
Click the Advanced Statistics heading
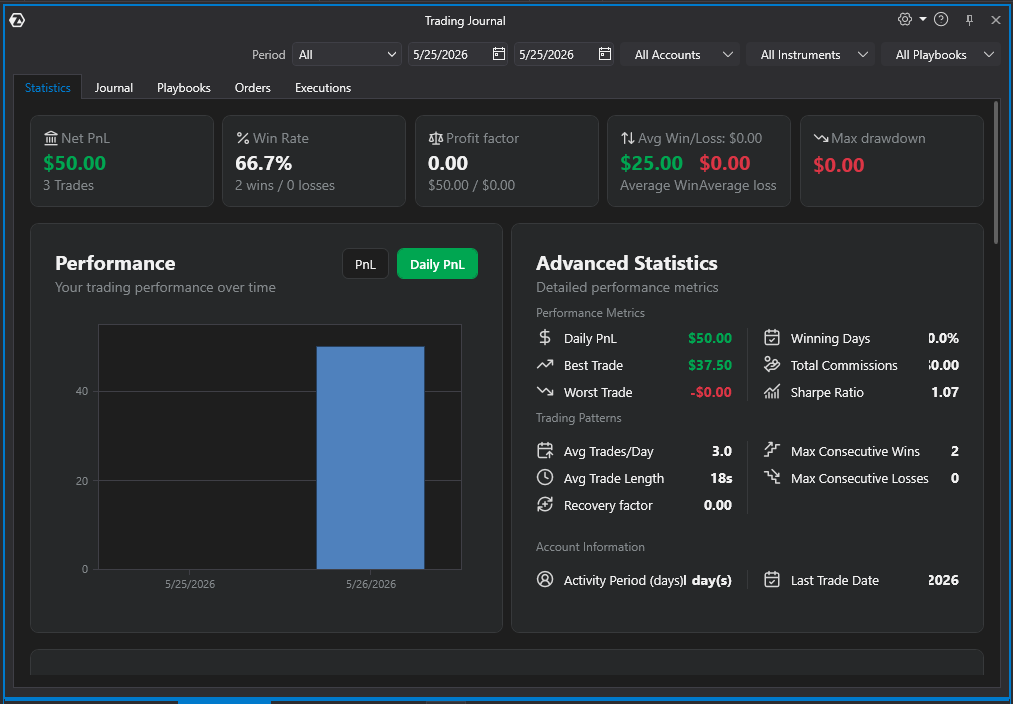pyautogui.click(x=627, y=263)
